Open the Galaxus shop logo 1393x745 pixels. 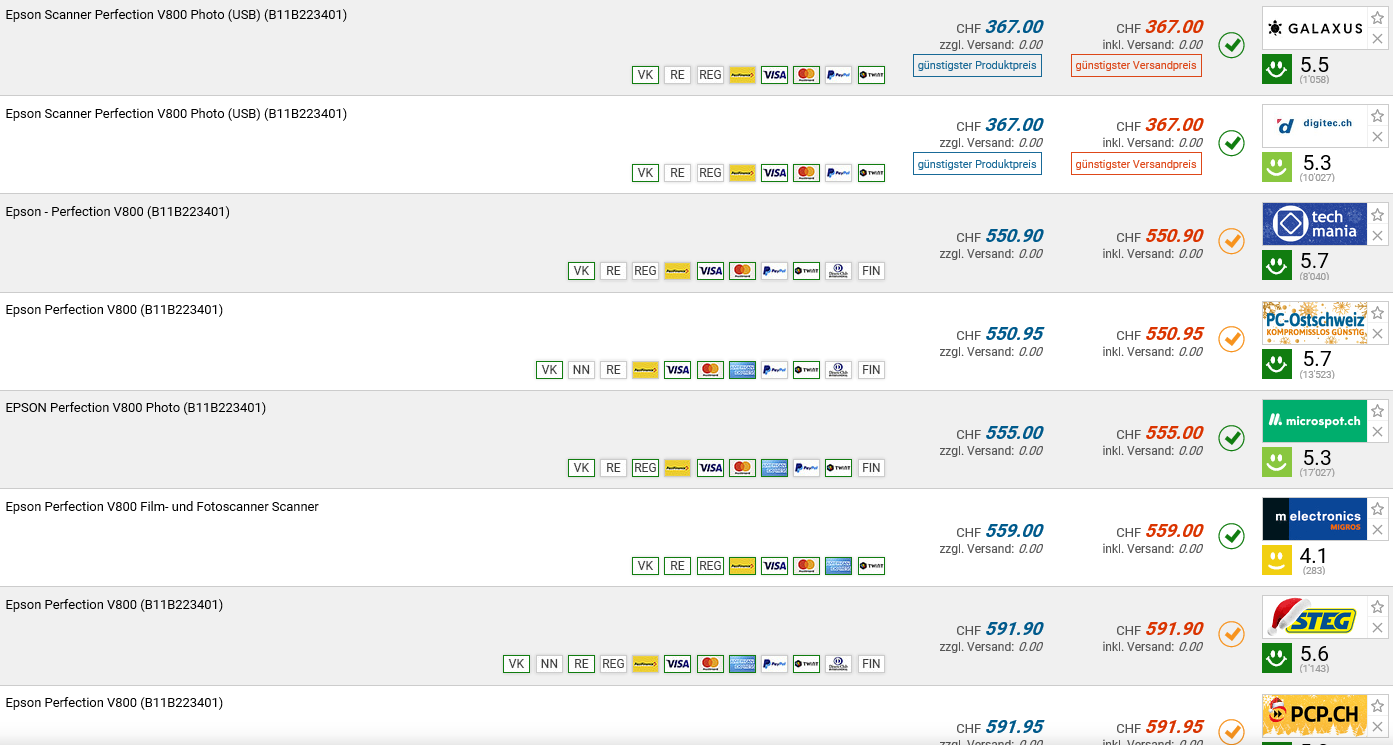click(x=1314, y=28)
